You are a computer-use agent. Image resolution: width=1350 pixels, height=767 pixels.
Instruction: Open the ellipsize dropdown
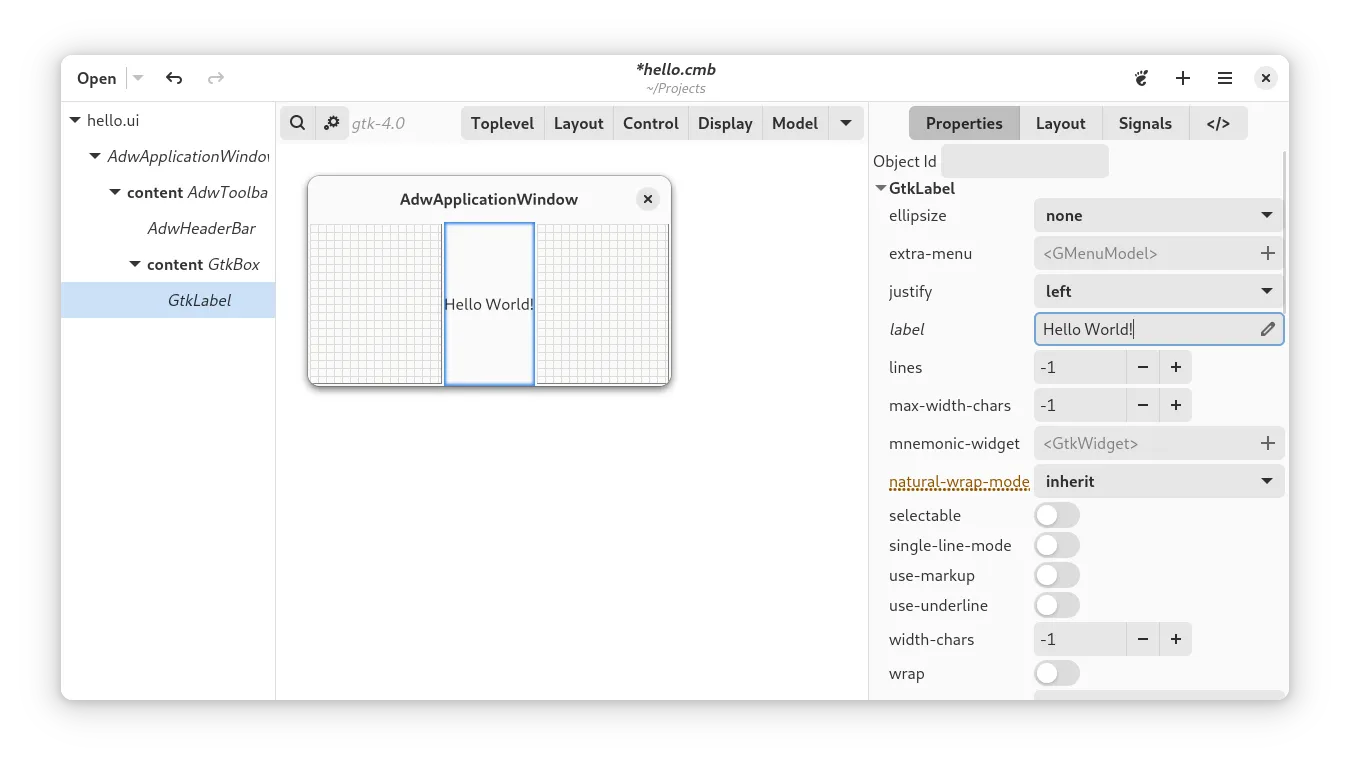point(1158,215)
